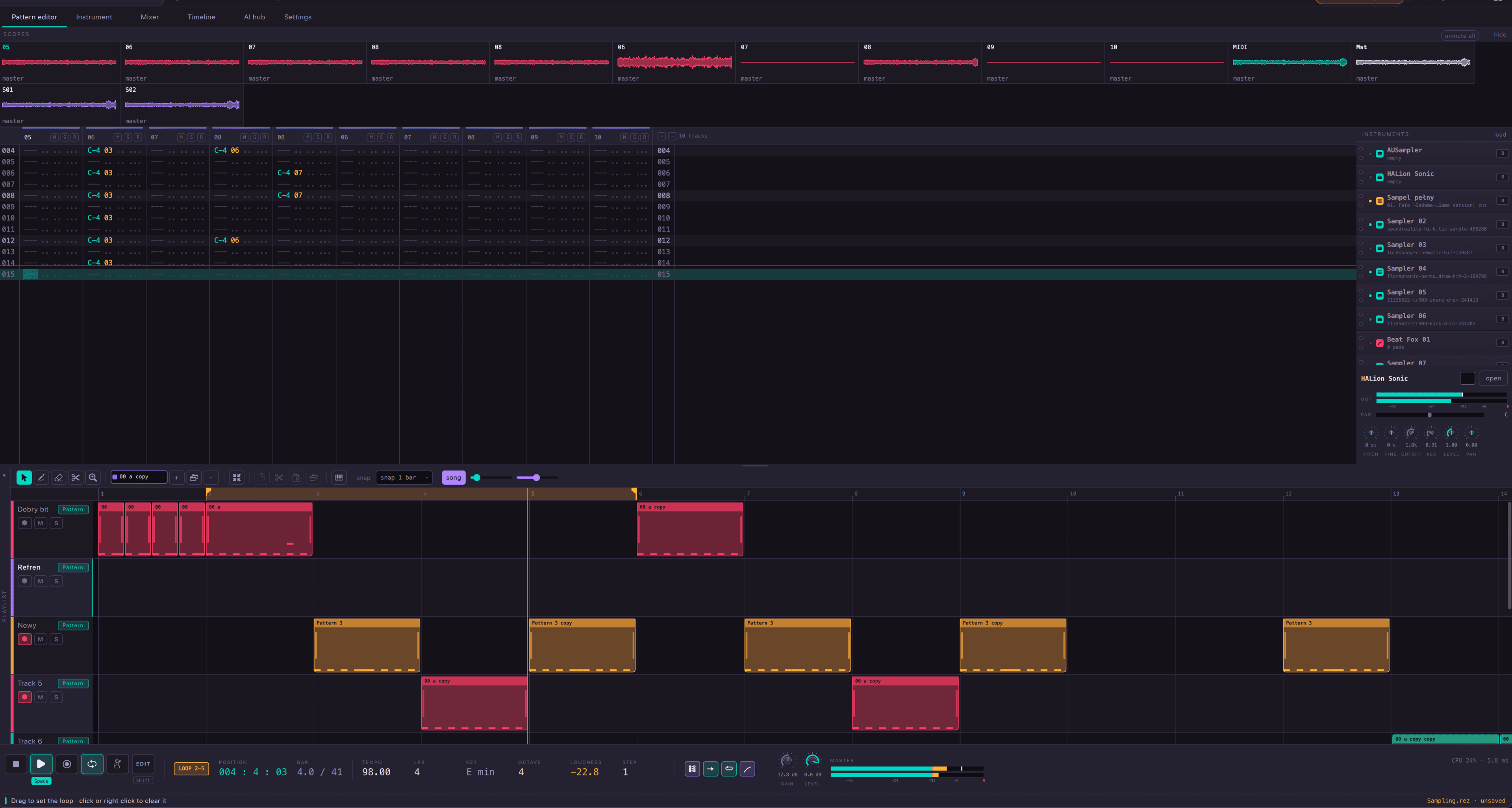1512x808 pixels.
Task: Open the Timeline tab
Action: click(201, 17)
